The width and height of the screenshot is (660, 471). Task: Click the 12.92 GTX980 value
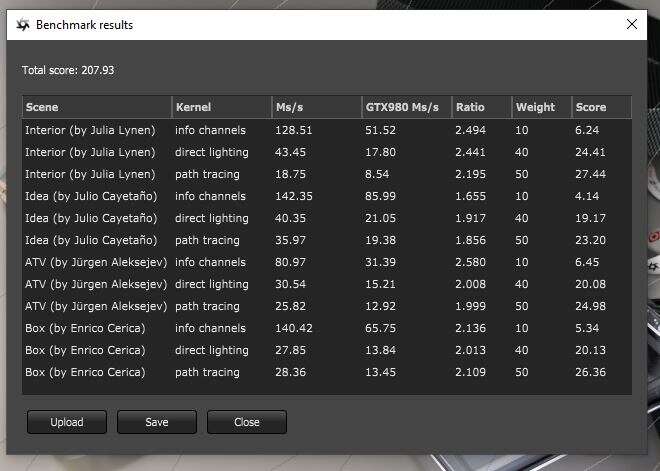(381, 306)
